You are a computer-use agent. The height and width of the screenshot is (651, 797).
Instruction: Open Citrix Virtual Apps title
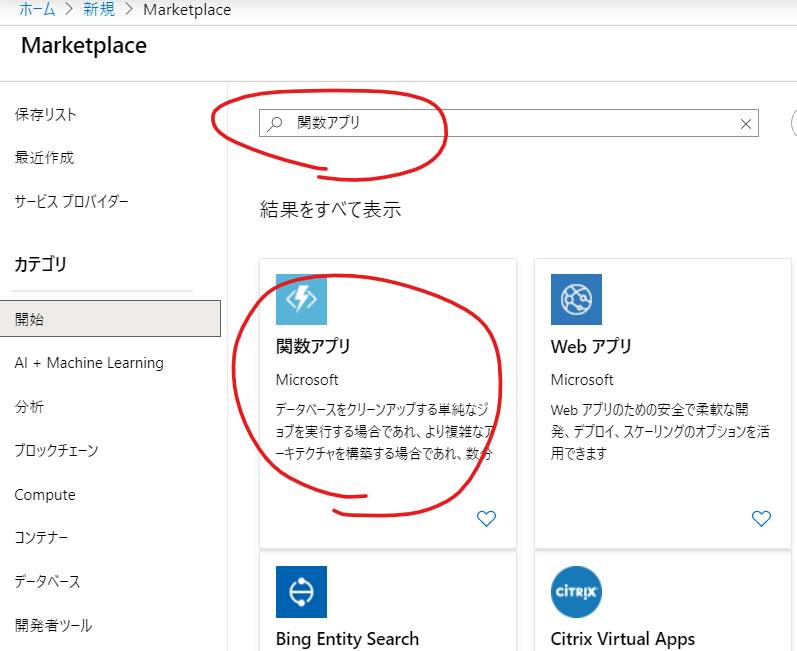coord(623,638)
